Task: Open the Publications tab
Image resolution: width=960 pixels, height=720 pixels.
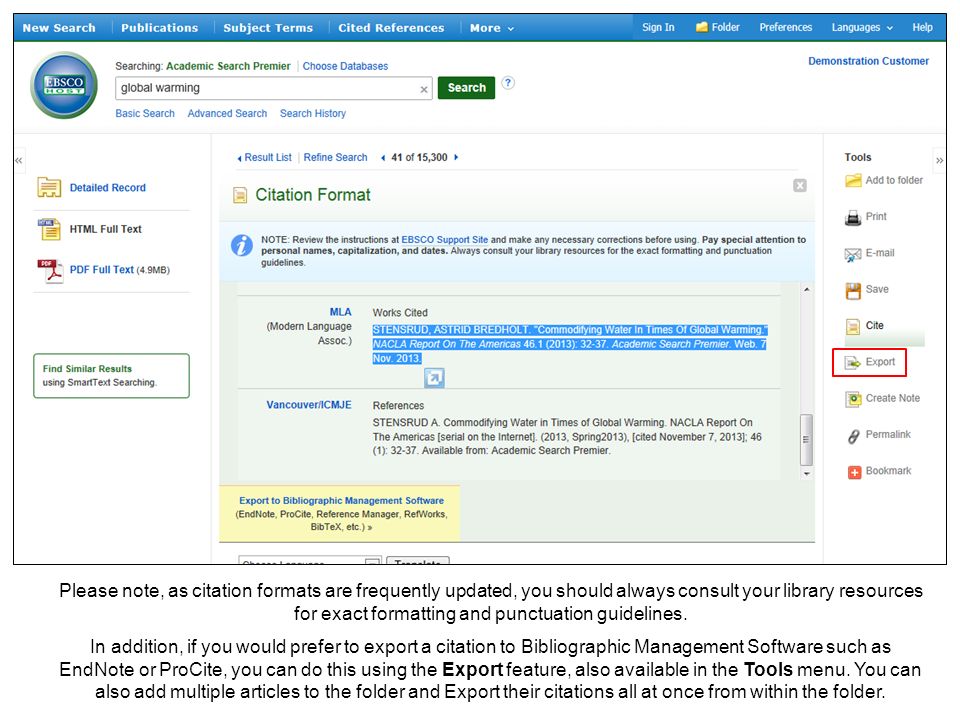Action: 160,28
